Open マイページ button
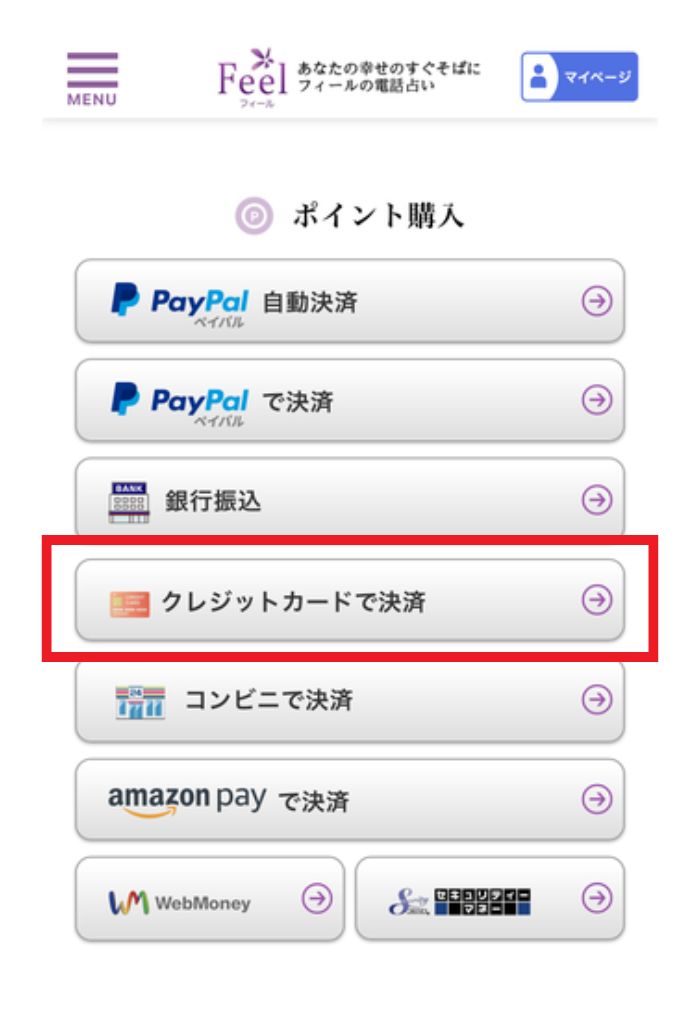The image size is (700, 1024). (579, 77)
